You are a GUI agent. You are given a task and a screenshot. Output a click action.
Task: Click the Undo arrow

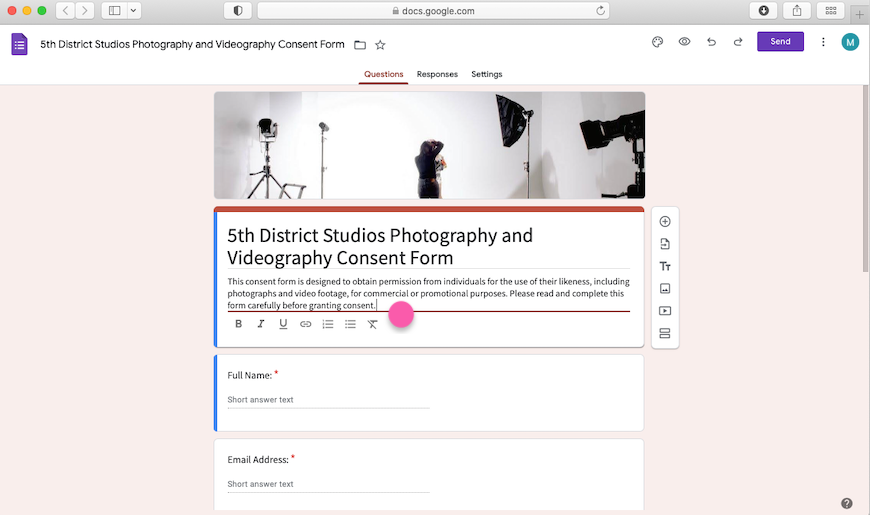coord(711,42)
